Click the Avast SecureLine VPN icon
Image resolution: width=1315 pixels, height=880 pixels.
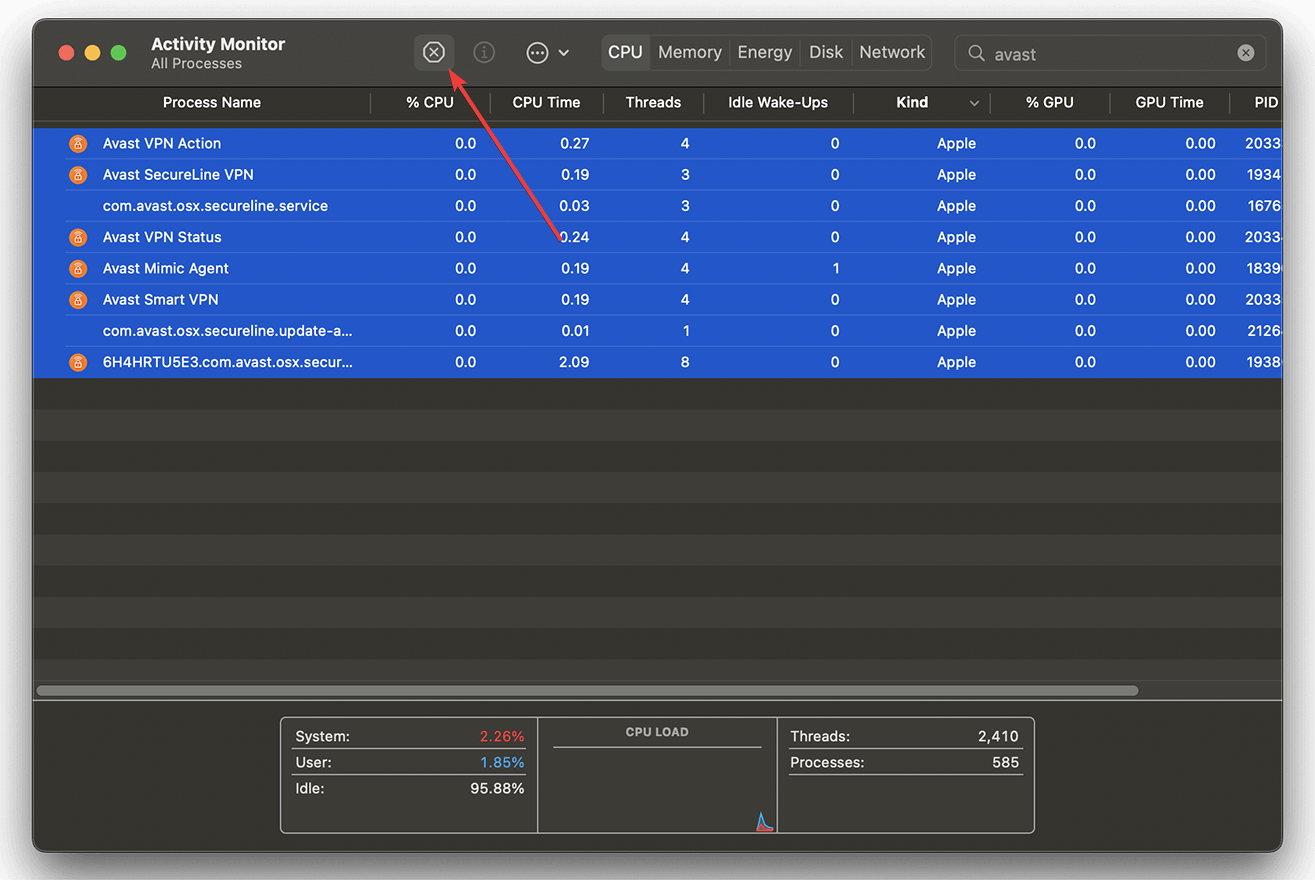point(78,175)
